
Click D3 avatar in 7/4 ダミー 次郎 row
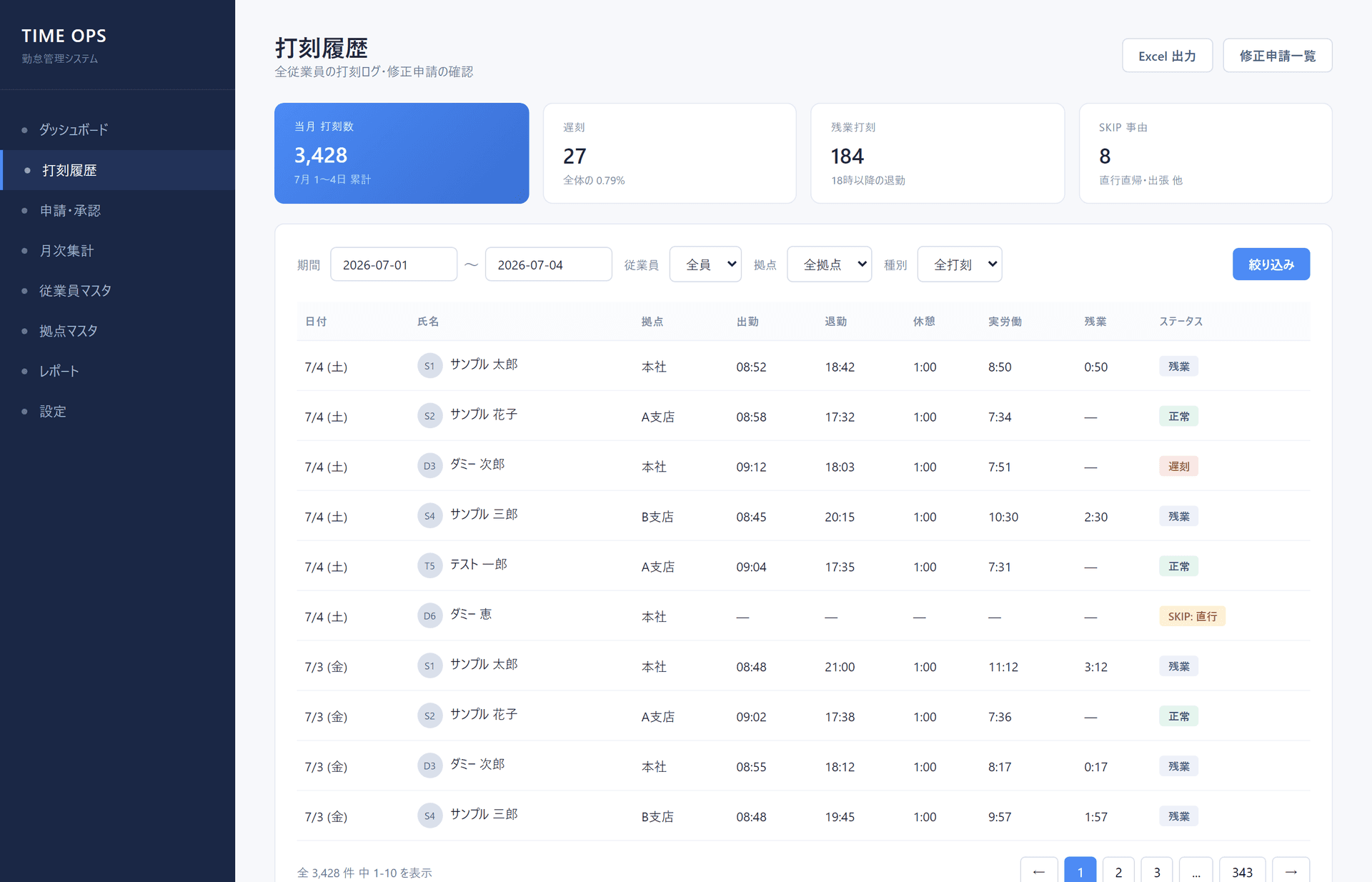(x=429, y=466)
